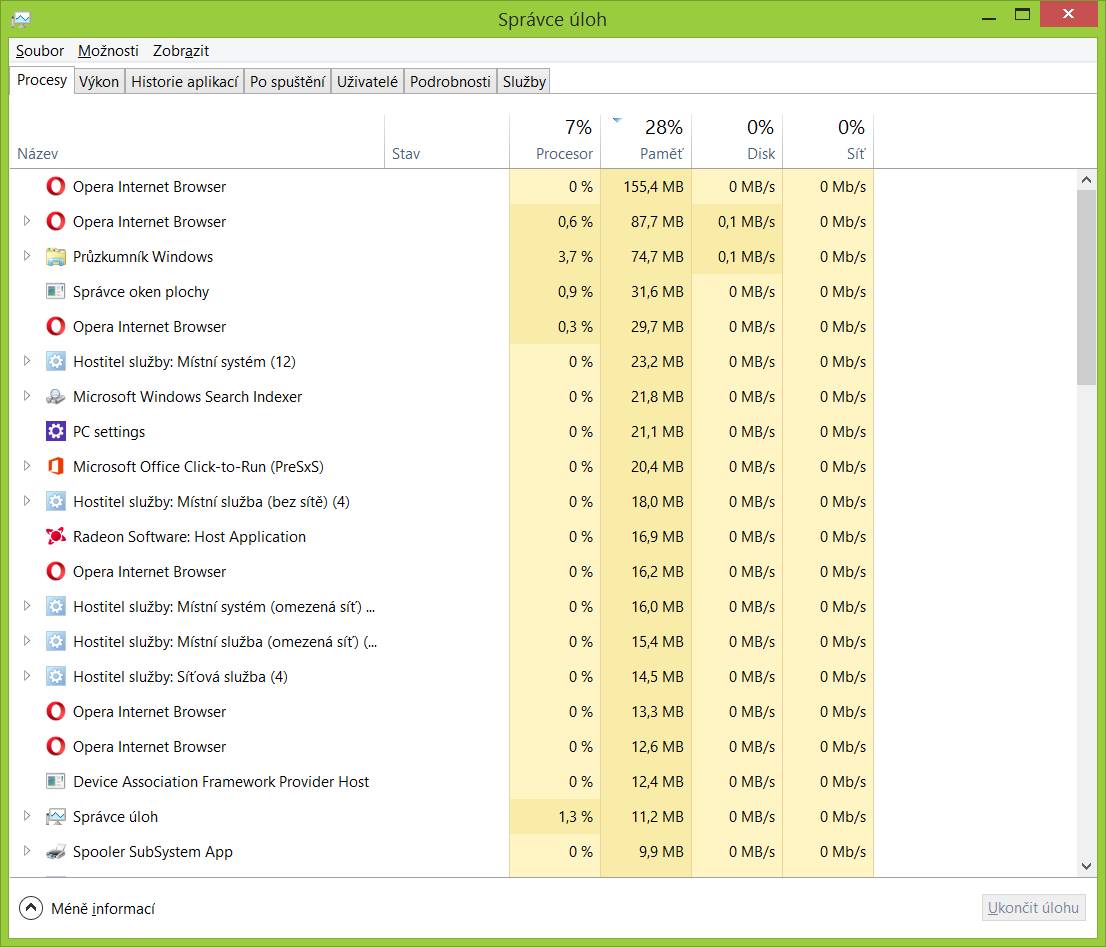Select the Průzkumník Windows folder icon
The height and width of the screenshot is (947, 1106).
pyautogui.click(x=56, y=257)
